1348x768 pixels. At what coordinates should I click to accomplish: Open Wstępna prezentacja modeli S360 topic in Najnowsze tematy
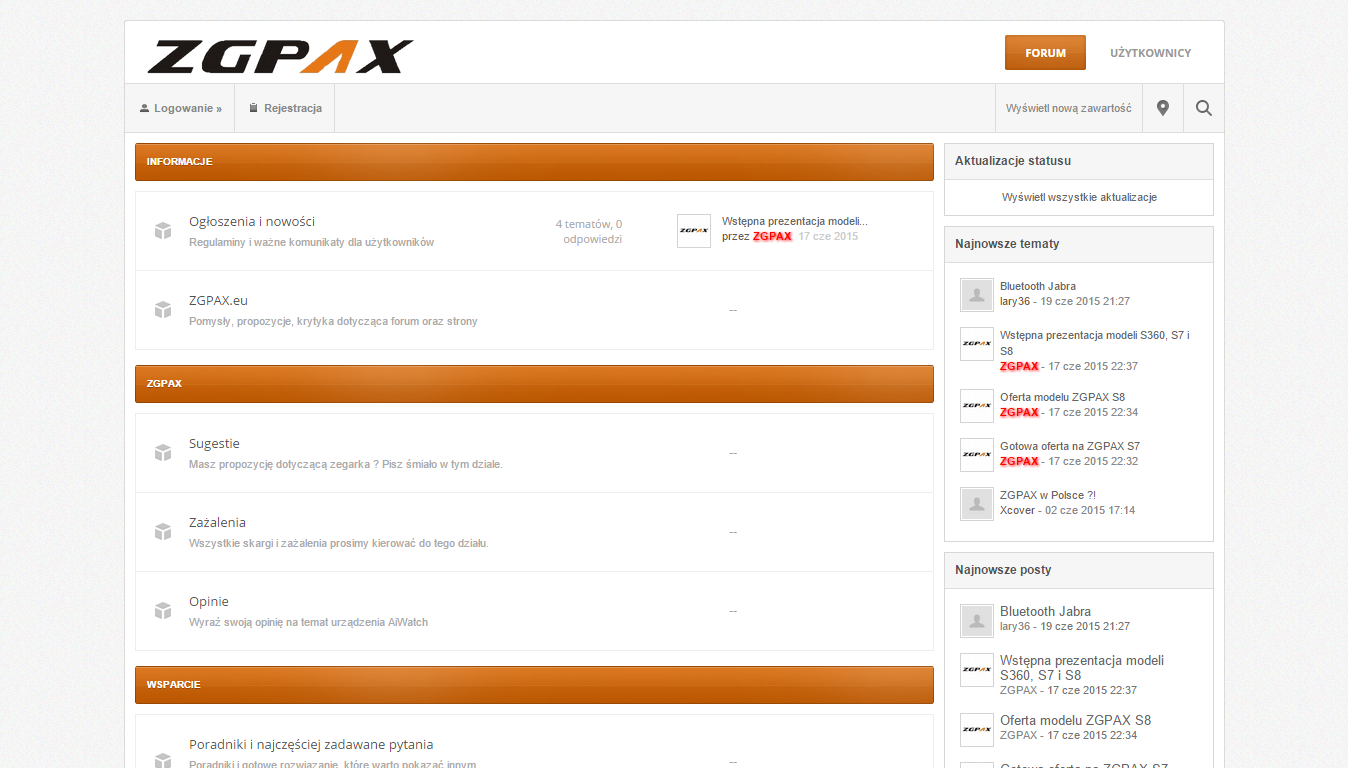[x=1095, y=343]
